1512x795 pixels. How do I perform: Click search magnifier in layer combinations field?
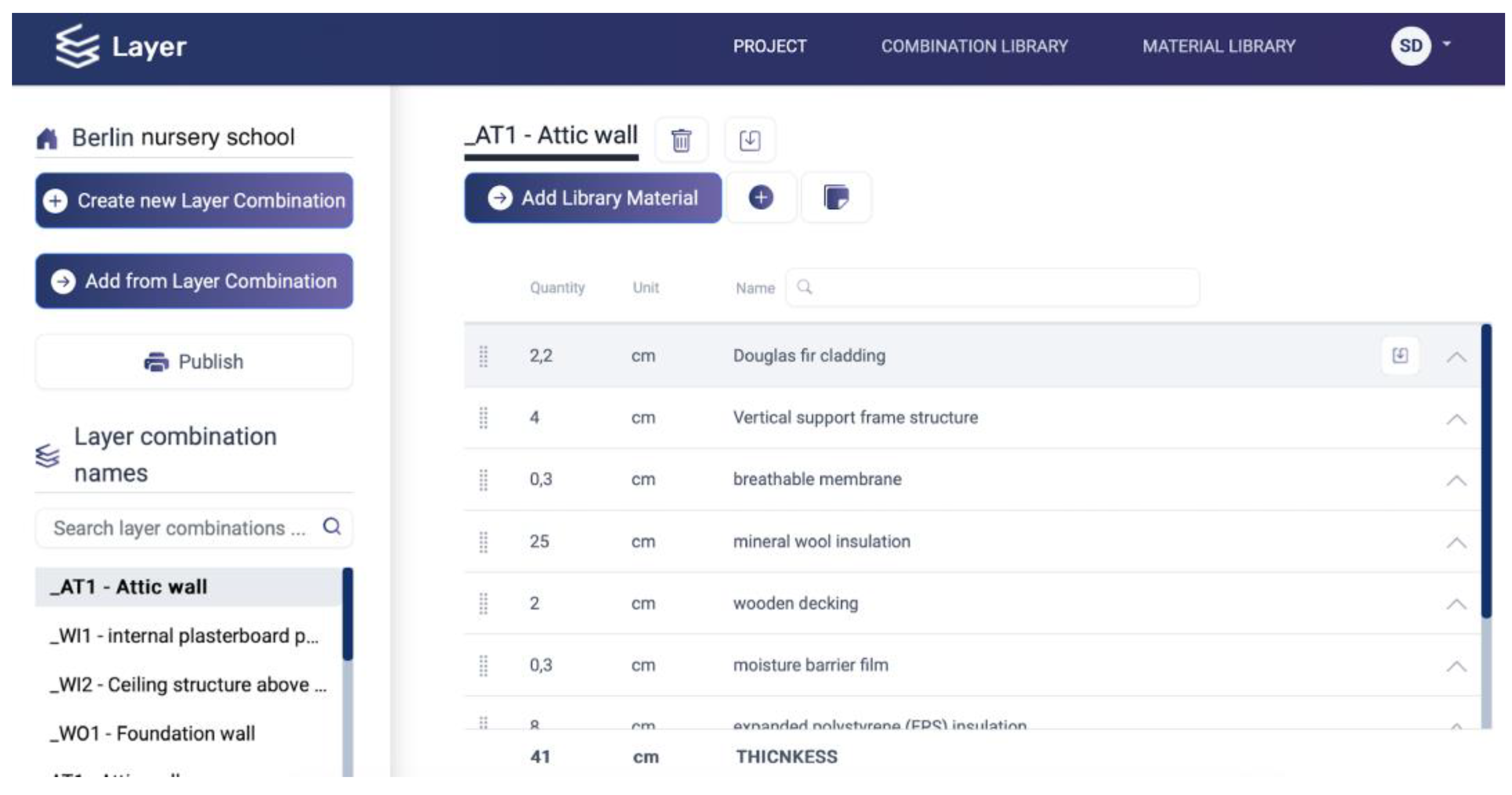331,526
